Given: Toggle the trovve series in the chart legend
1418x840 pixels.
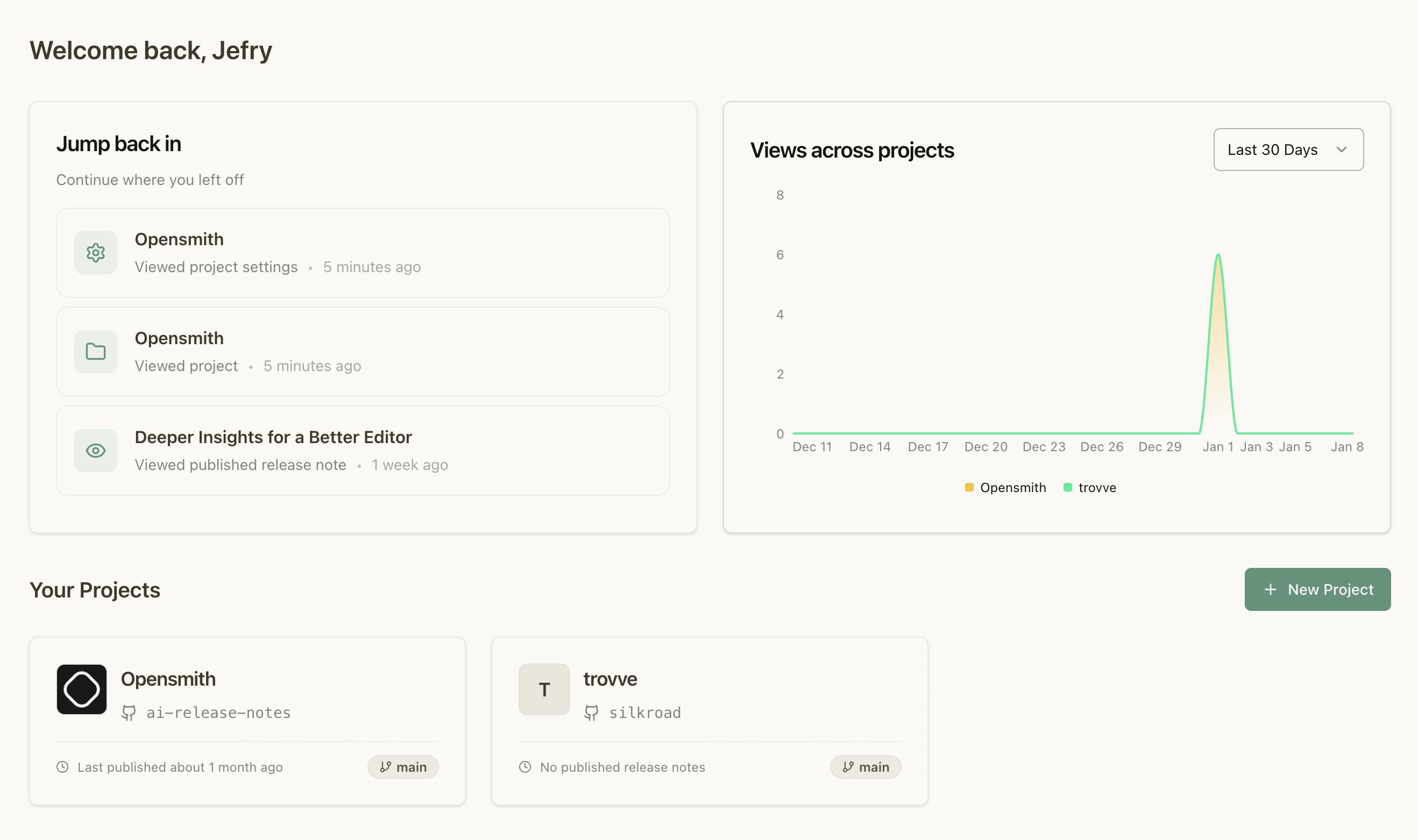Looking at the screenshot, I should [x=1089, y=487].
